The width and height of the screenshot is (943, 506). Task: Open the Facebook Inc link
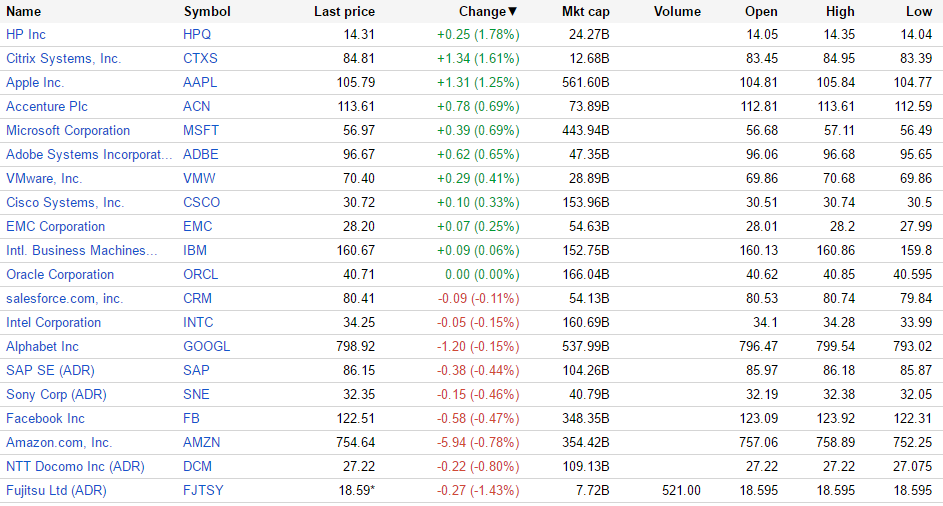point(45,418)
